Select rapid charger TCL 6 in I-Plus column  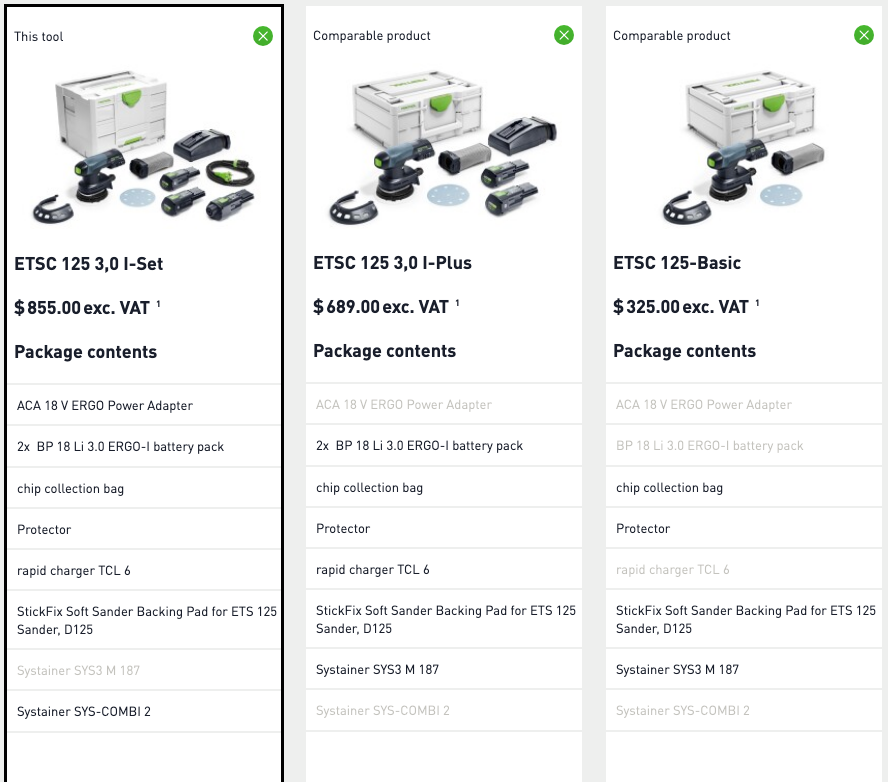pos(373,570)
